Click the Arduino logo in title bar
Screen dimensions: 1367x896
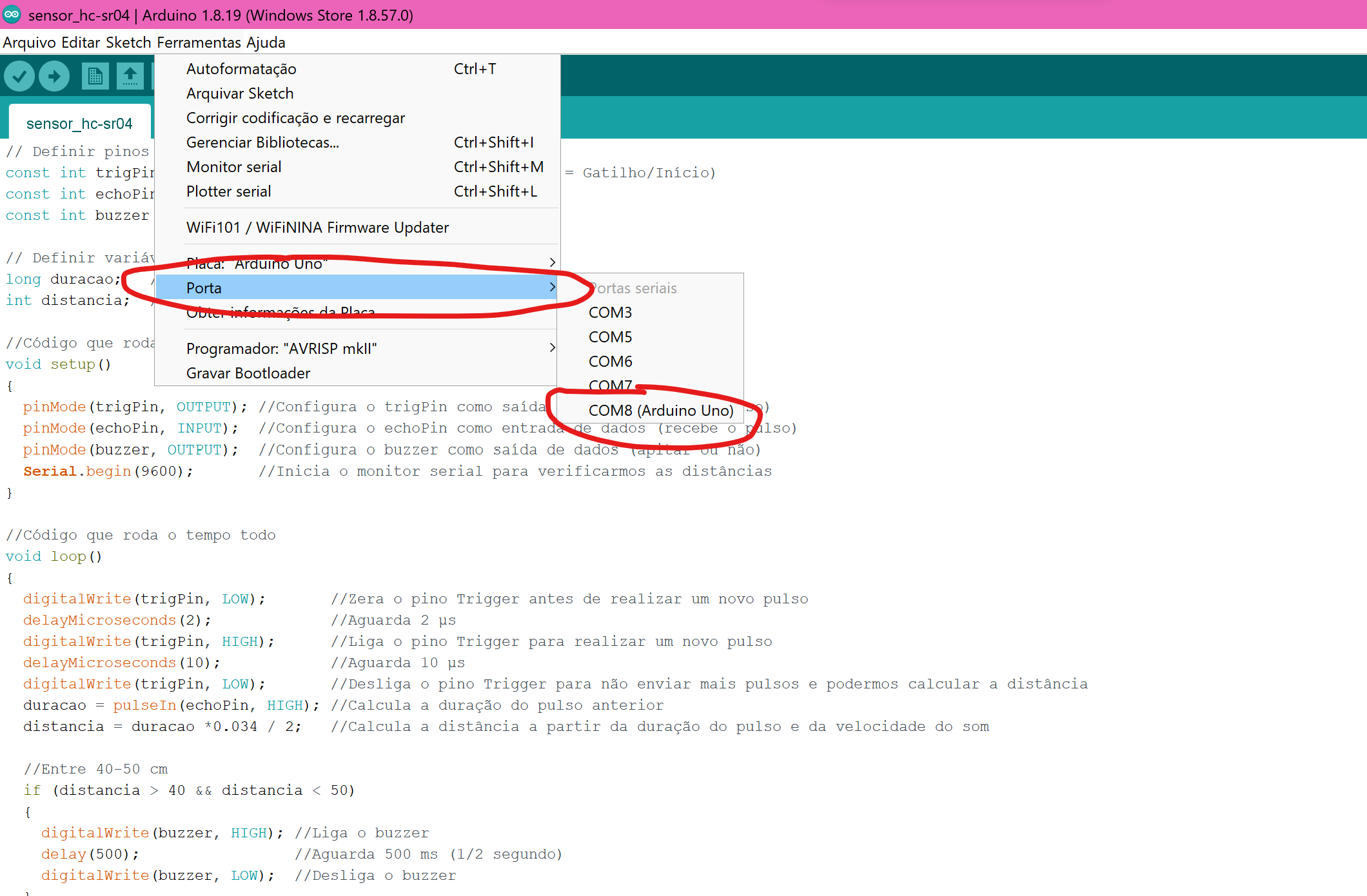click(12, 14)
